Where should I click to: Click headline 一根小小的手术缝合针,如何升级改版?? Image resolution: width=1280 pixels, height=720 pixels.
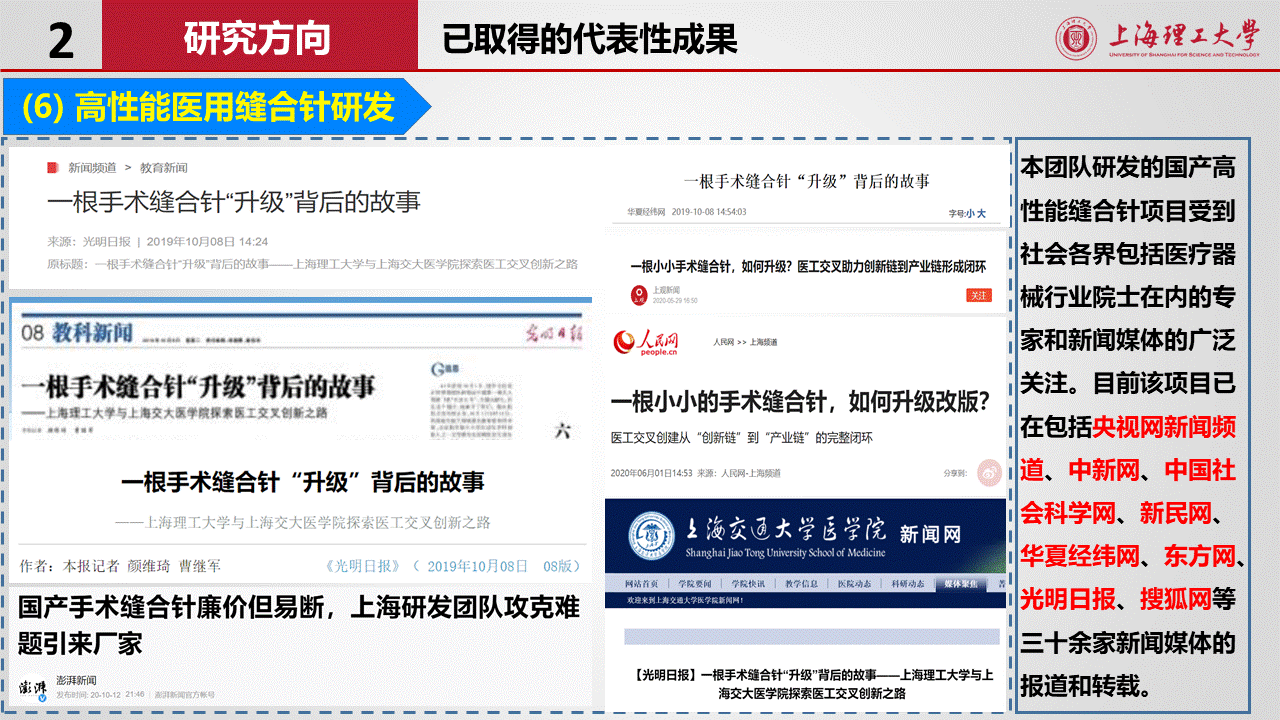point(800,402)
